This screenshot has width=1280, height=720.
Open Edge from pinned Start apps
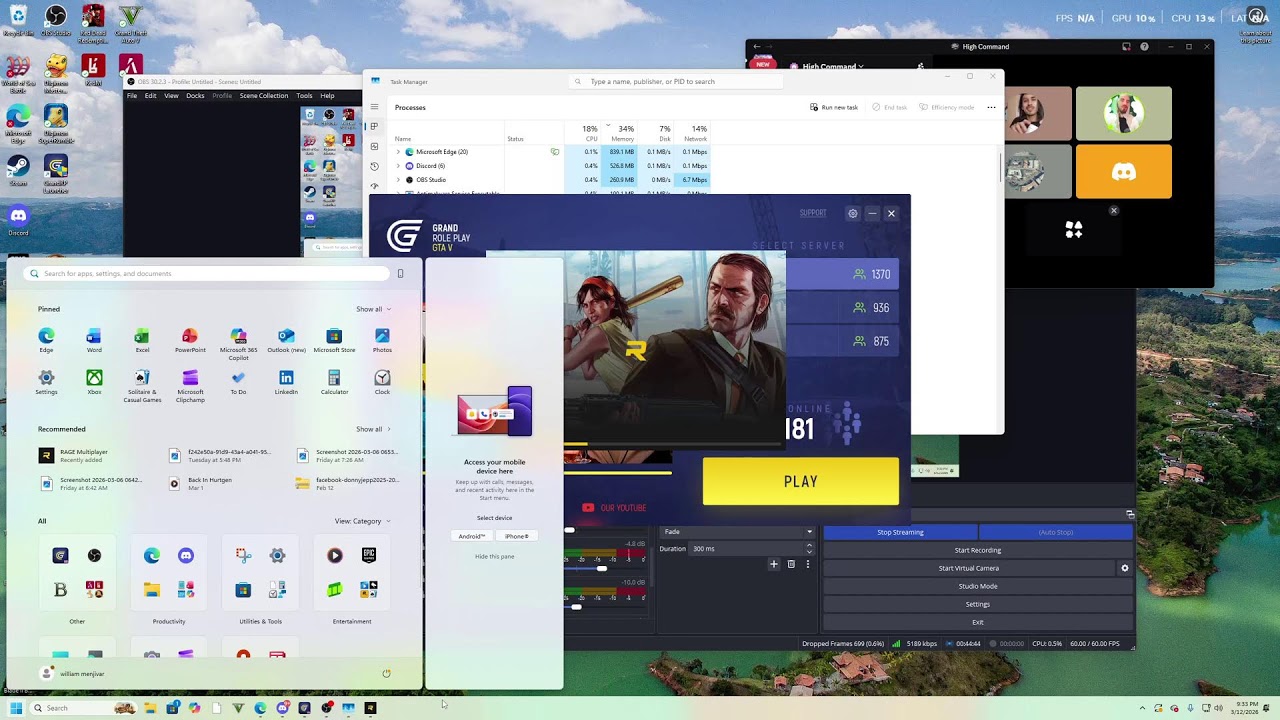(x=46, y=340)
